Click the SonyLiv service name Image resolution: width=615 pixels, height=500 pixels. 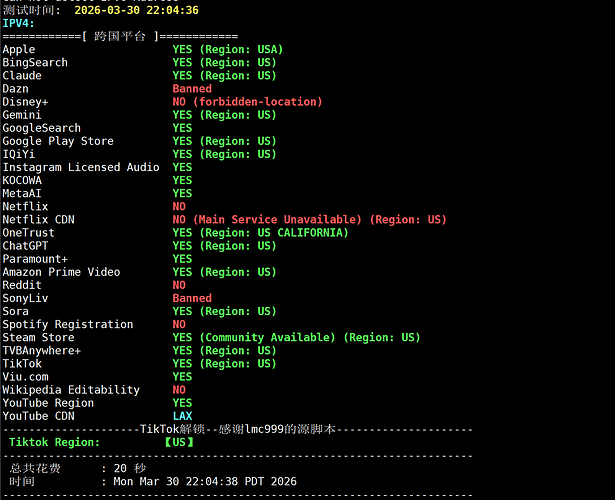25,298
